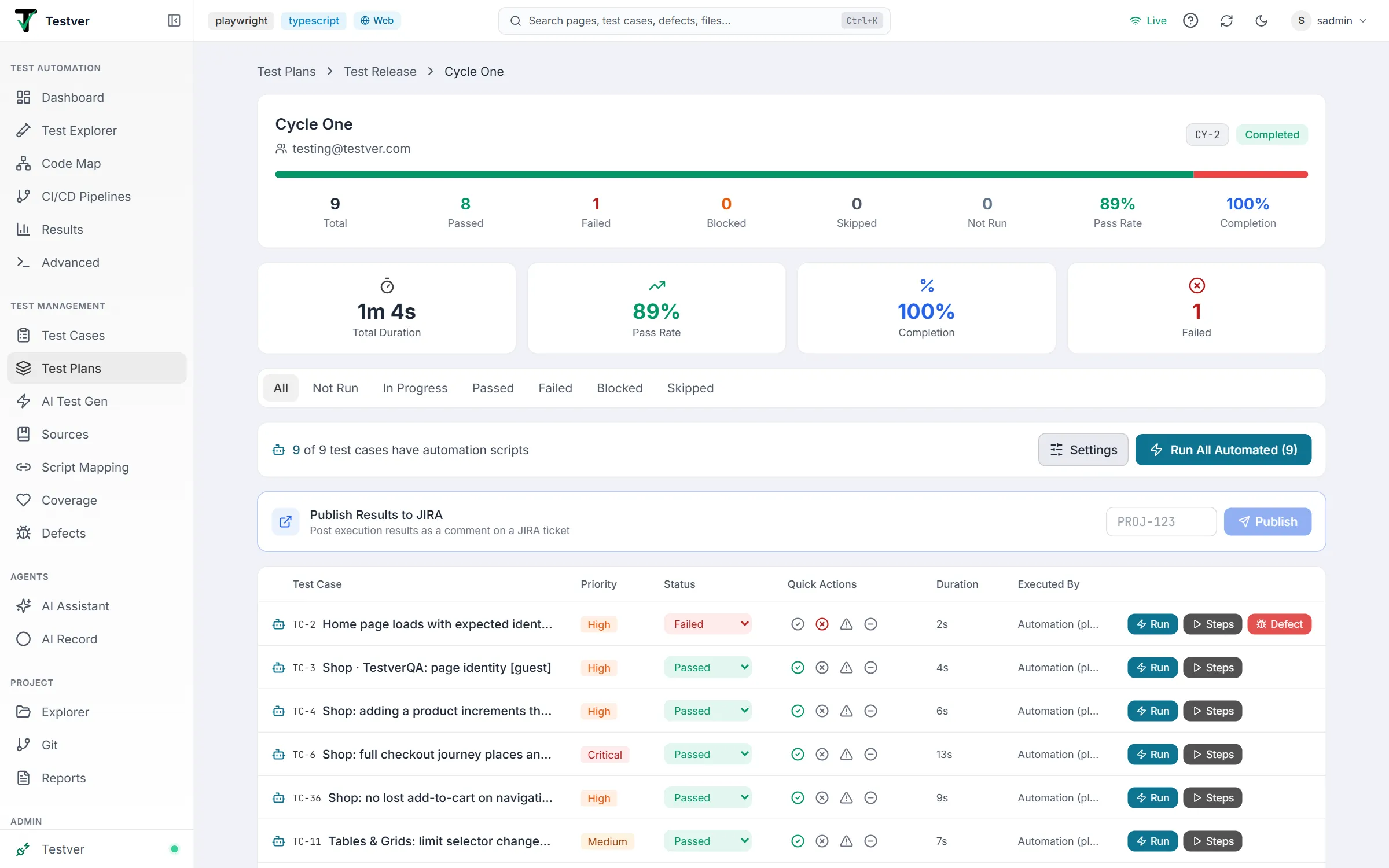
Task: Mark TC-36 as passed quick action
Action: (x=798, y=797)
